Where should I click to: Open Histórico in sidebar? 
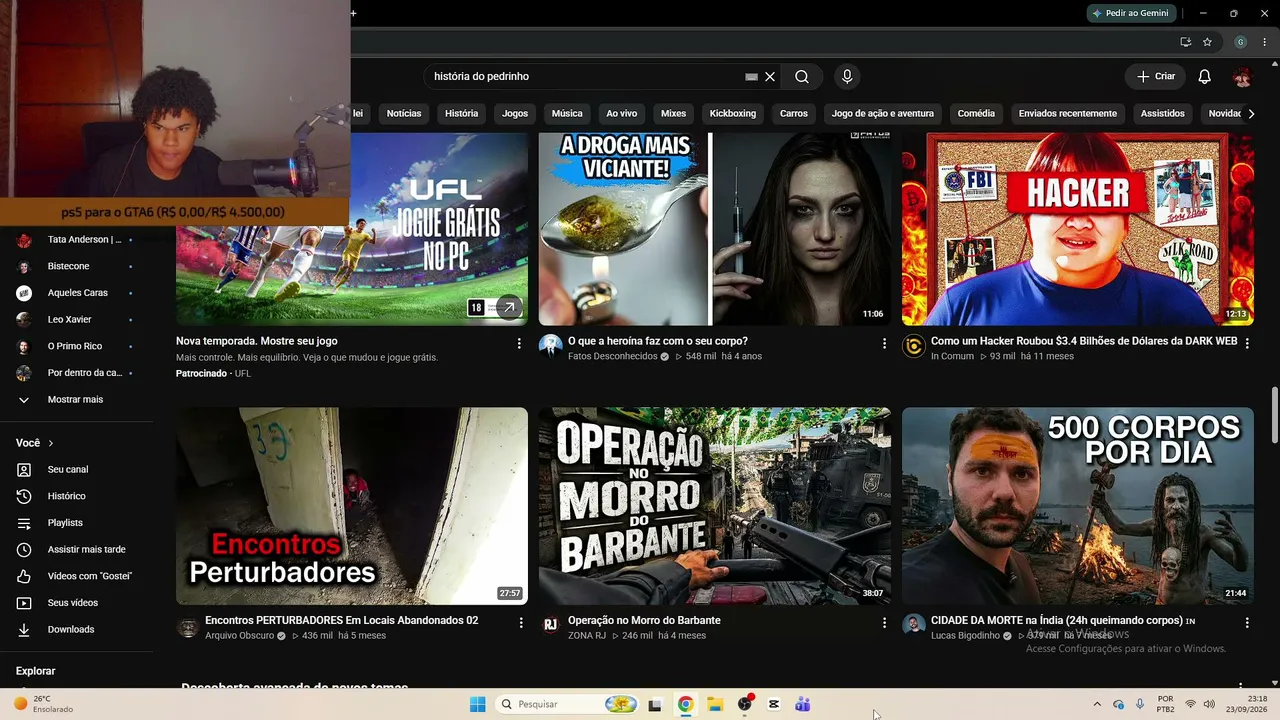(66, 496)
